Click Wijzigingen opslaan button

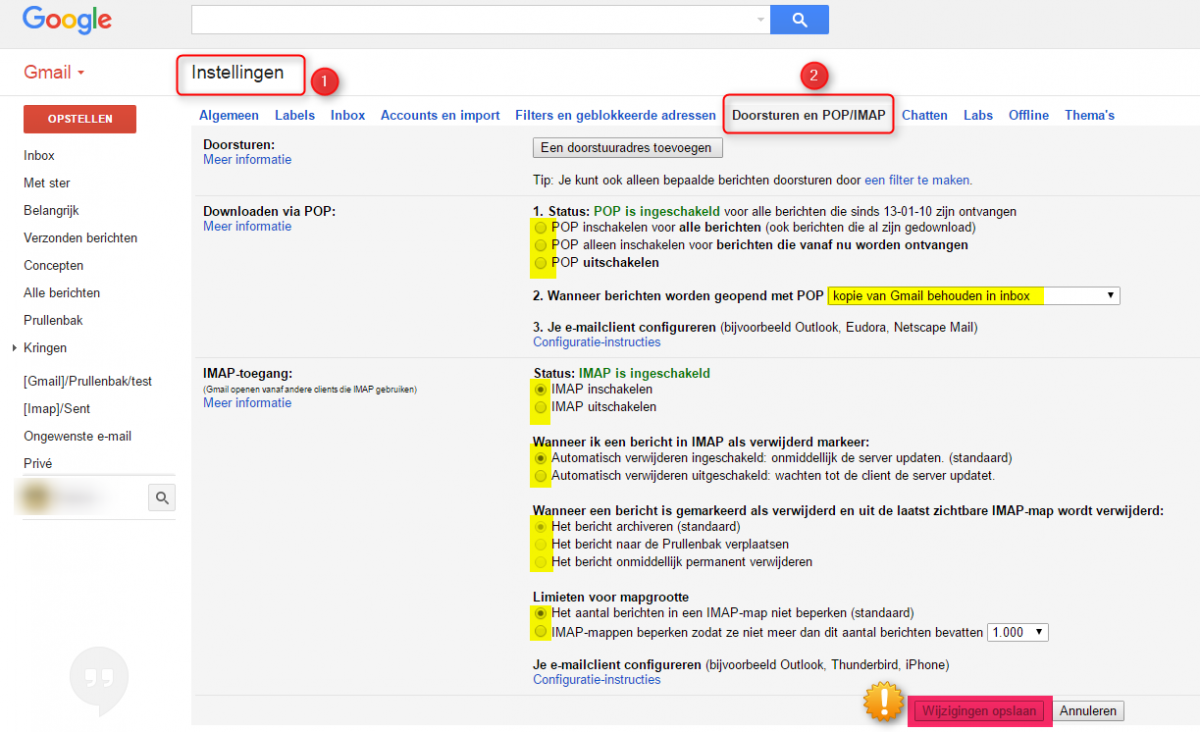coord(980,711)
